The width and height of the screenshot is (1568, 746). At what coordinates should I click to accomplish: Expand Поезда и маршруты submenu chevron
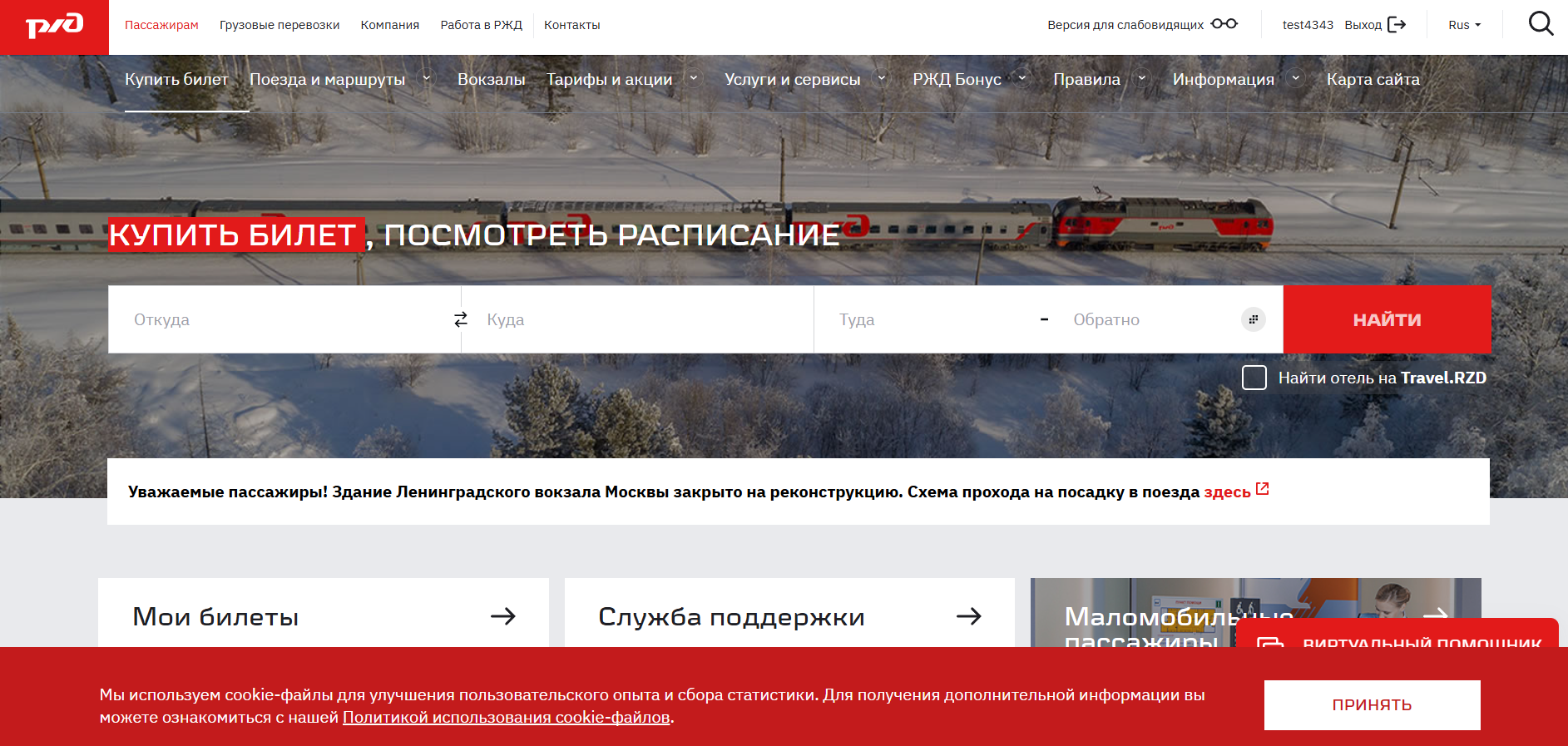click(427, 78)
